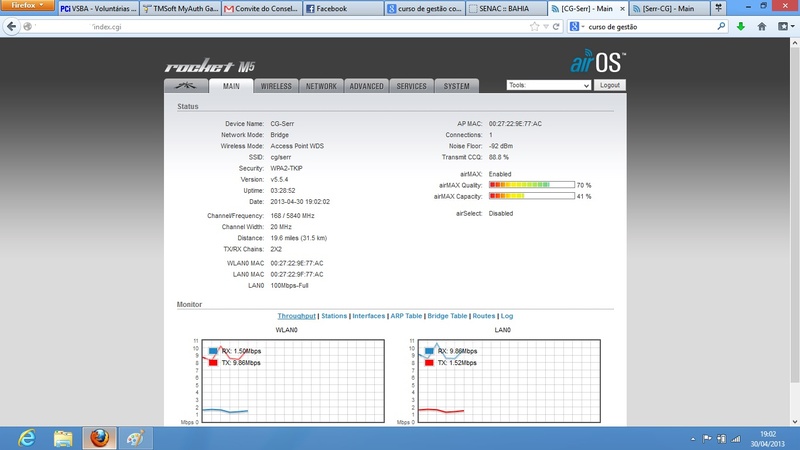Click the Logout button
The height and width of the screenshot is (450, 800).
point(610,85)
